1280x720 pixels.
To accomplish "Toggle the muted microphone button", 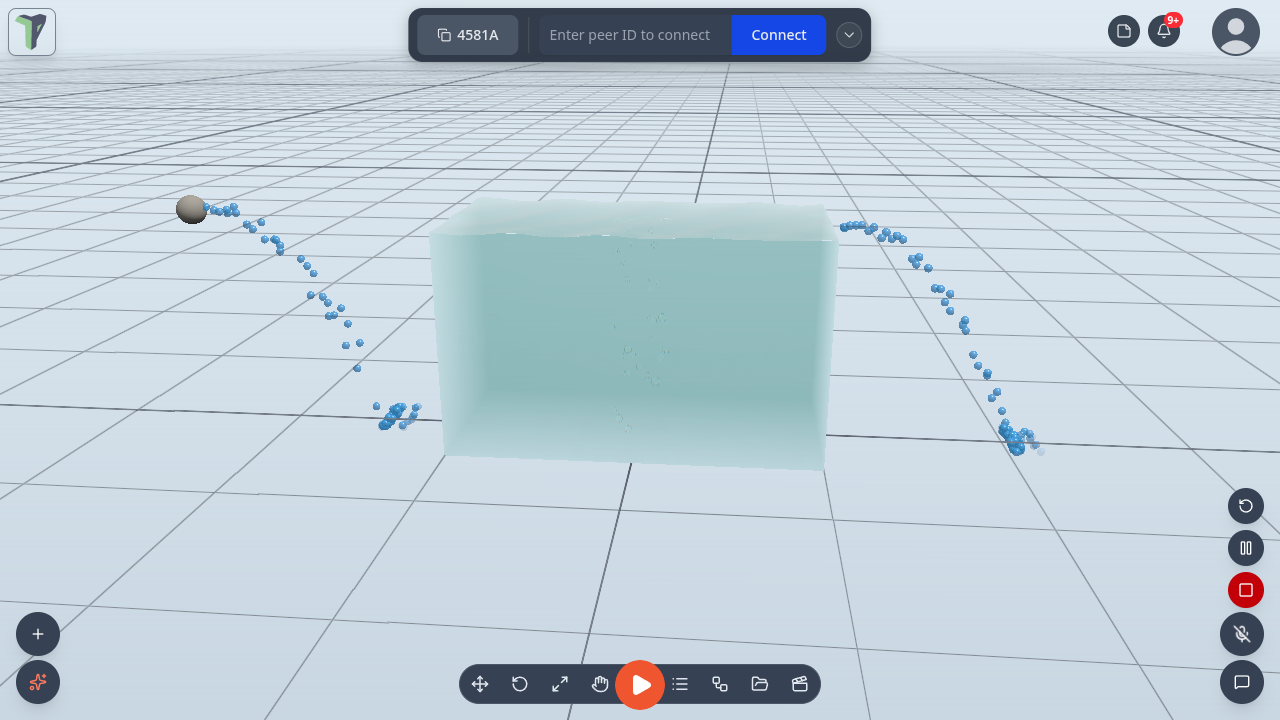I will point(1242,634).
